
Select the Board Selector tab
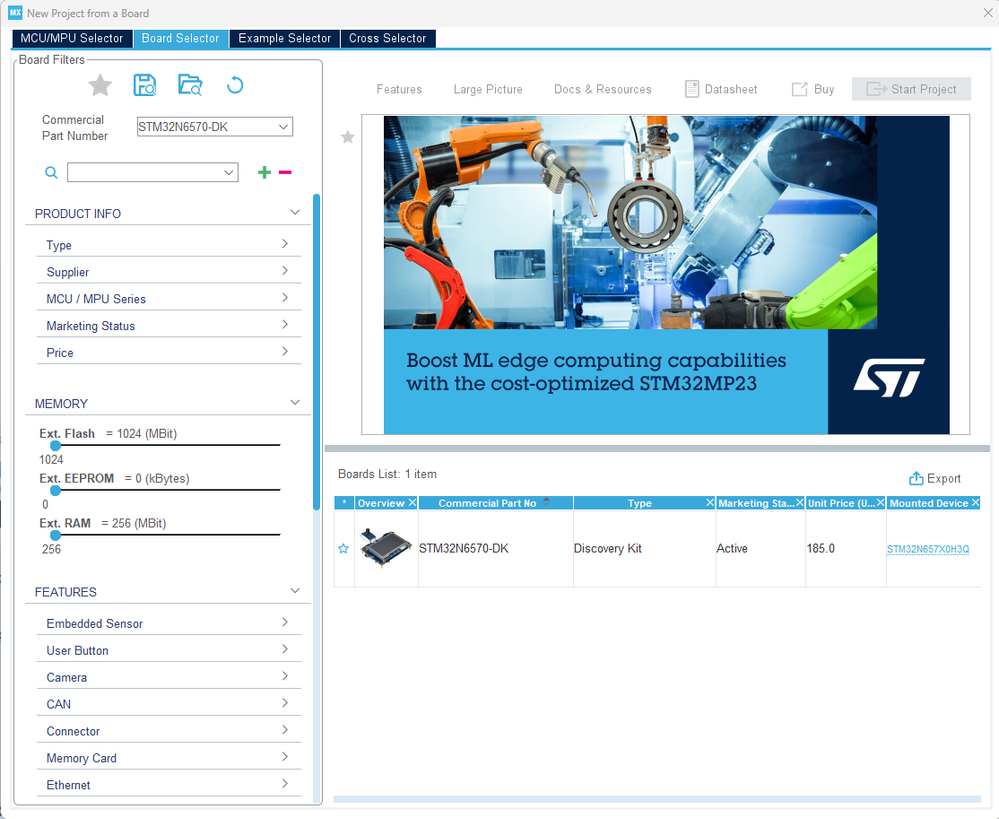[x=180, y=38]
